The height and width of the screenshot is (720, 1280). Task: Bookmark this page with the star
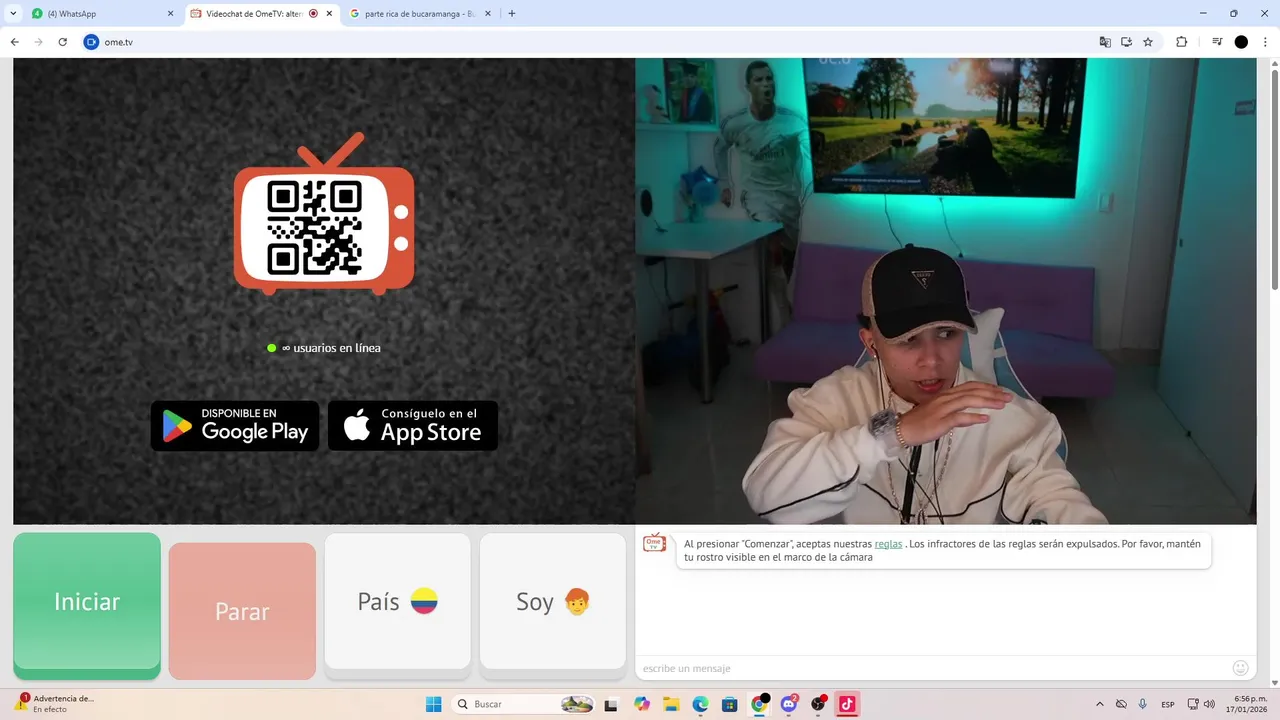click(x=1148, y=42)
